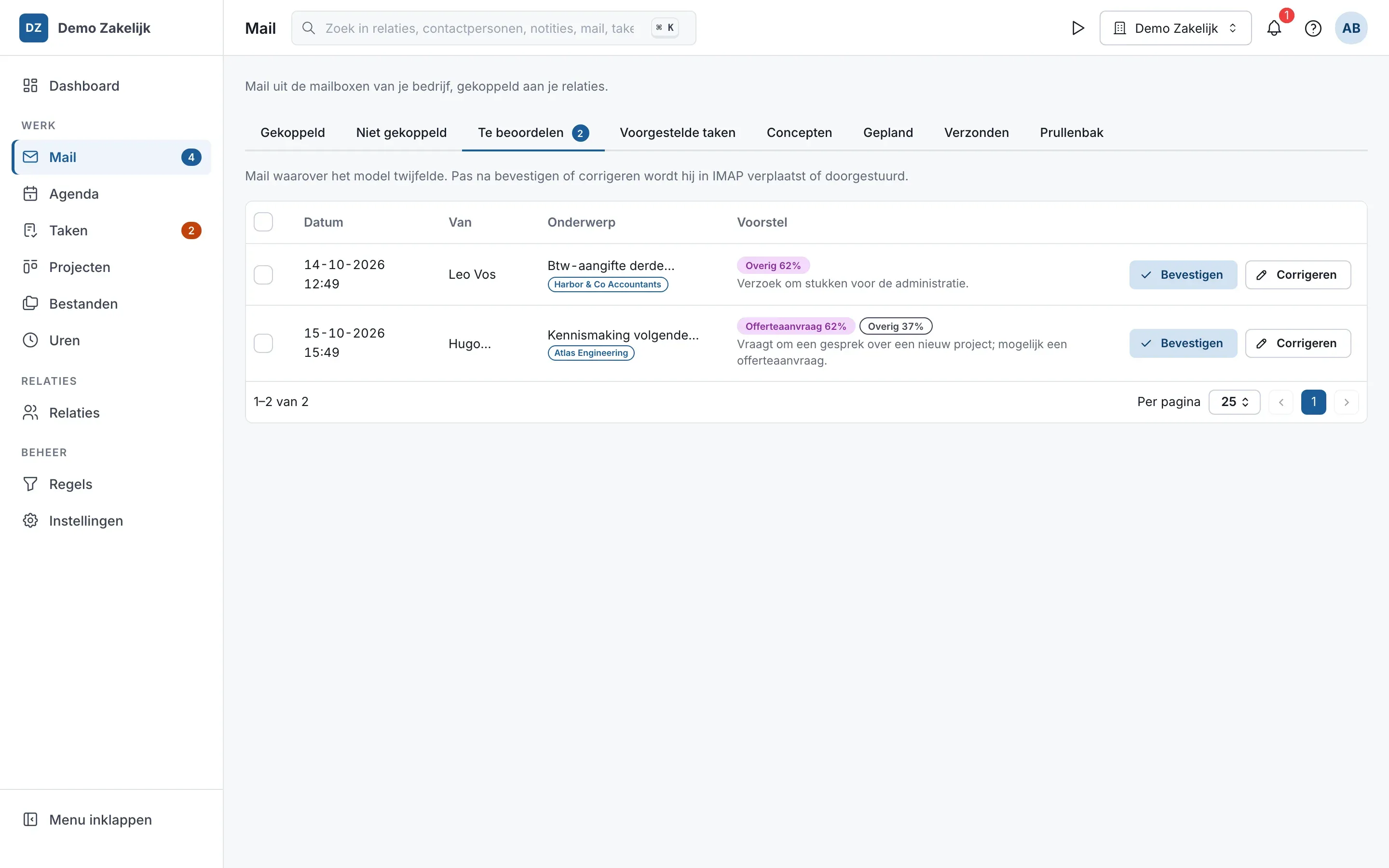Click the Atlas Engineering tag
The width and height of the screenshot is (1389, 868).
click(x=591, y=353)
